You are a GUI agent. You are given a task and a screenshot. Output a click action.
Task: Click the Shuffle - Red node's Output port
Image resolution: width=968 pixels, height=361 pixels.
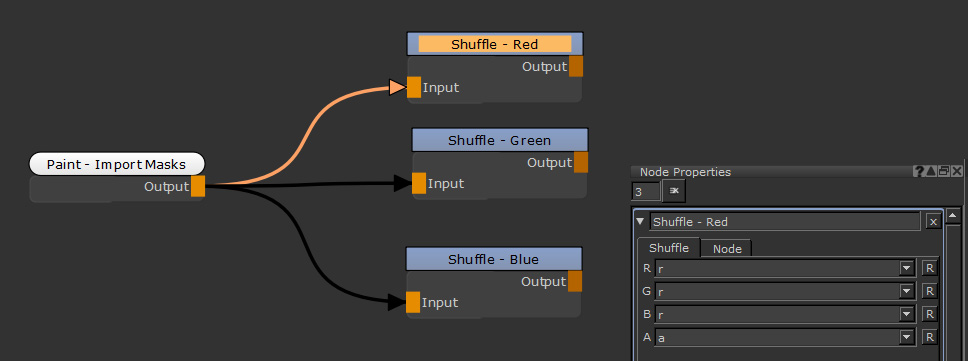[x=575, y=66]
